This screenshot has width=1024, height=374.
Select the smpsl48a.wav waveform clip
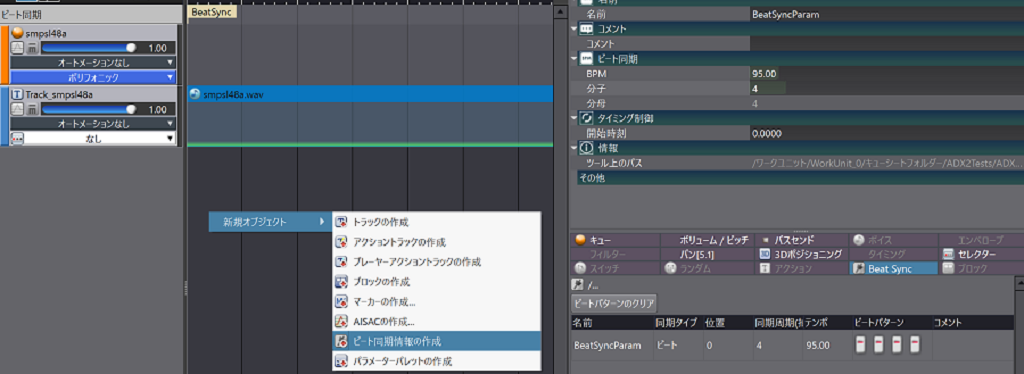(x=370, y=95)
